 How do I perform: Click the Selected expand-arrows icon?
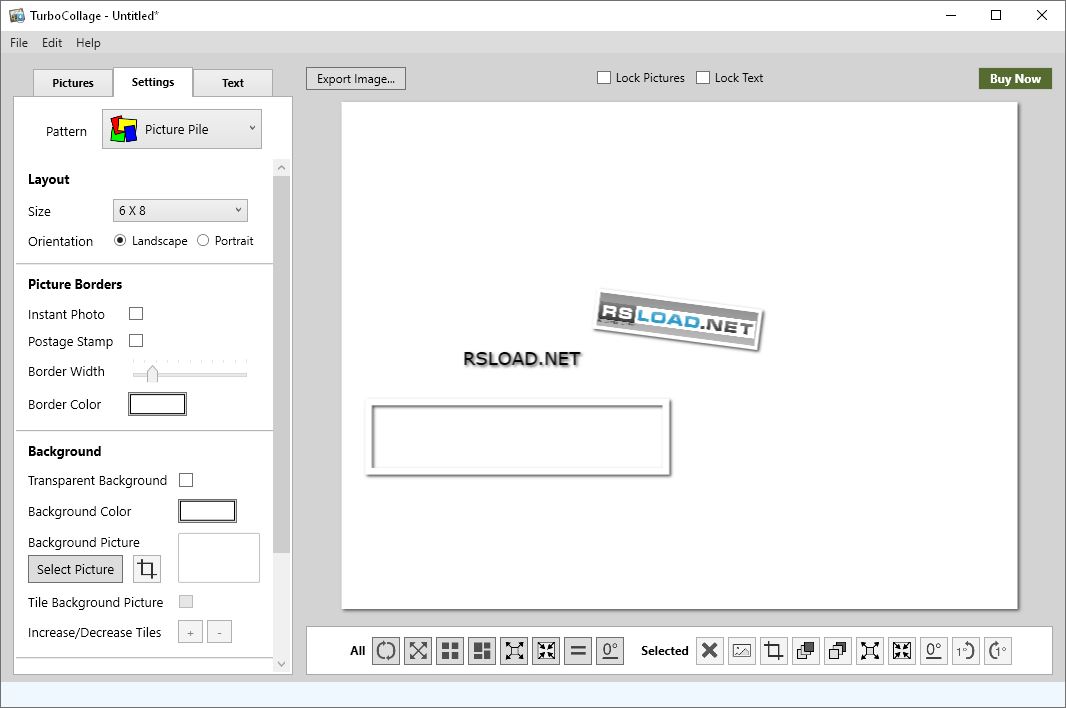pyautogui.click(x=870, y=651)
